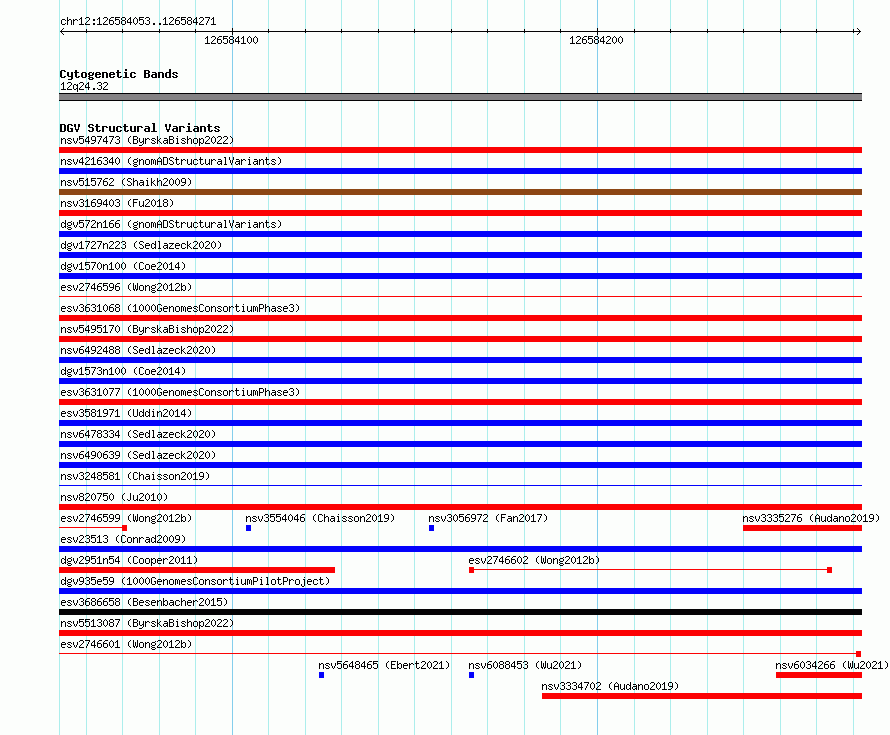Click the brown nsv515762 Shaikh2009 bar

click(460, 192)
